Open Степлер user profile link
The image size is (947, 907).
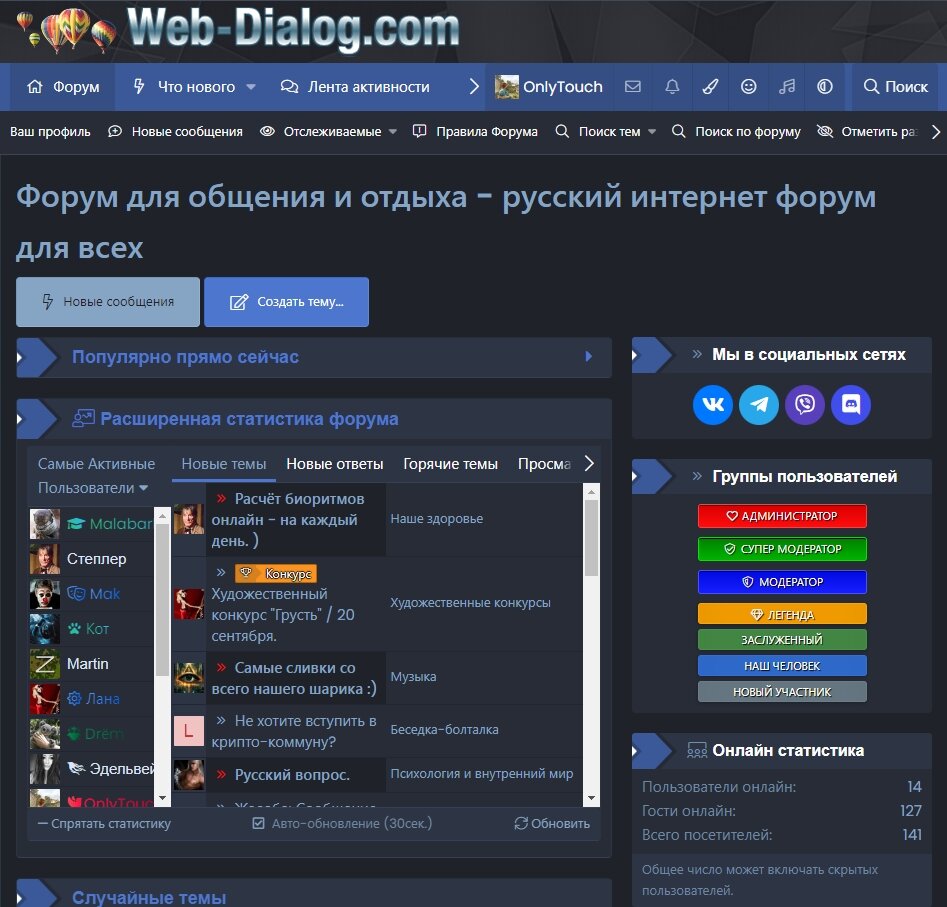(97, 559)
